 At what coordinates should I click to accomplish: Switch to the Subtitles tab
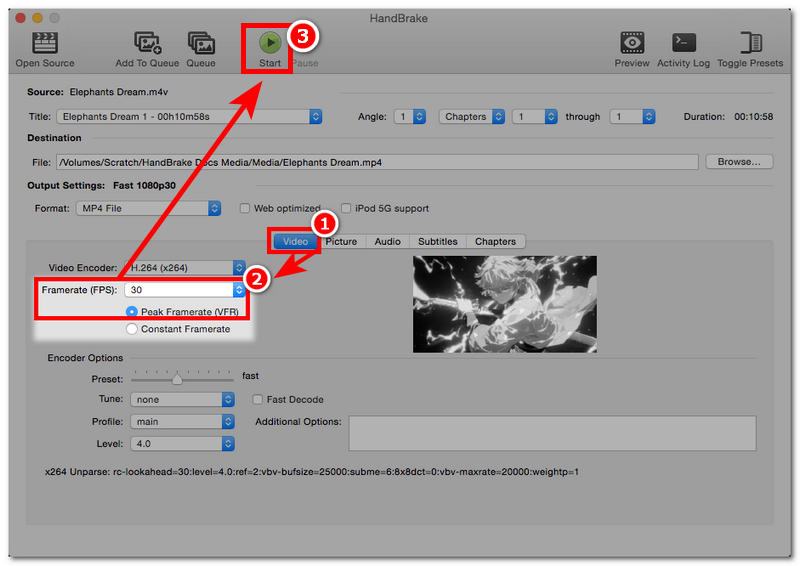438,241
